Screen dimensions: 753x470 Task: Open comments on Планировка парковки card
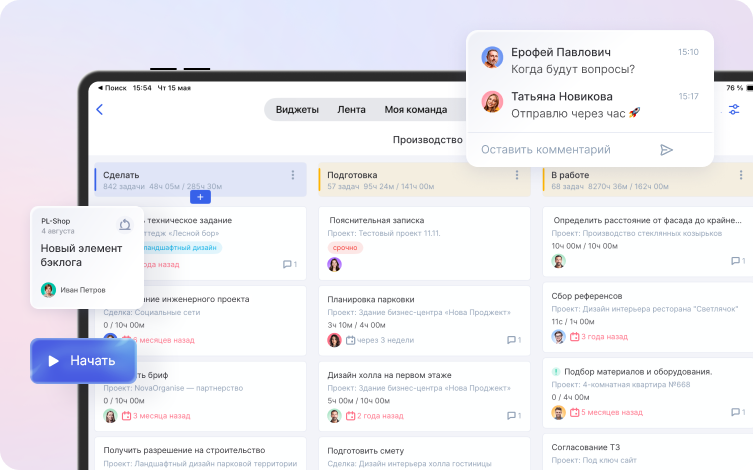click(x=512, y=340)
